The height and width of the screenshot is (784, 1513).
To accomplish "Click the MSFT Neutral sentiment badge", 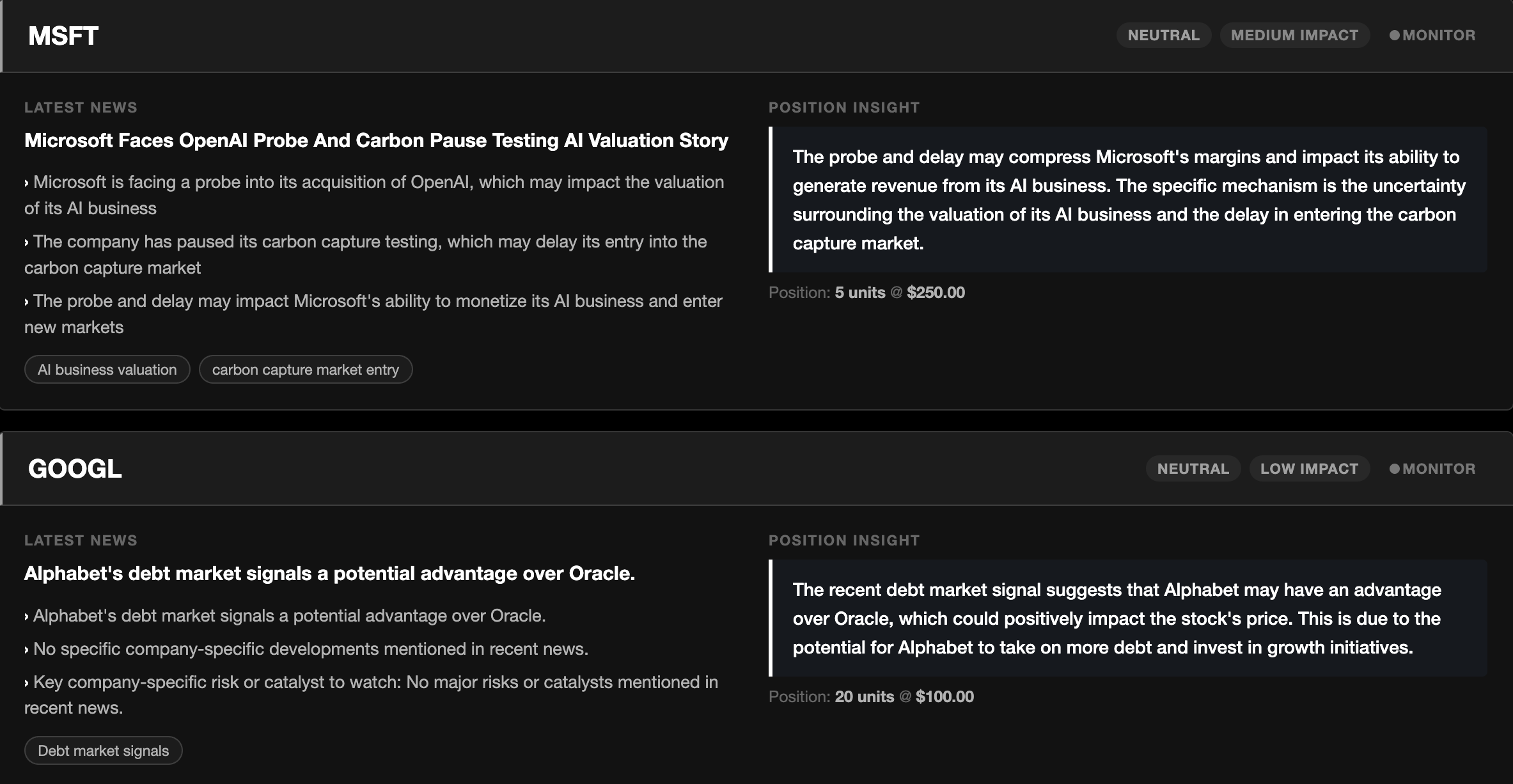I will 1163,35.
